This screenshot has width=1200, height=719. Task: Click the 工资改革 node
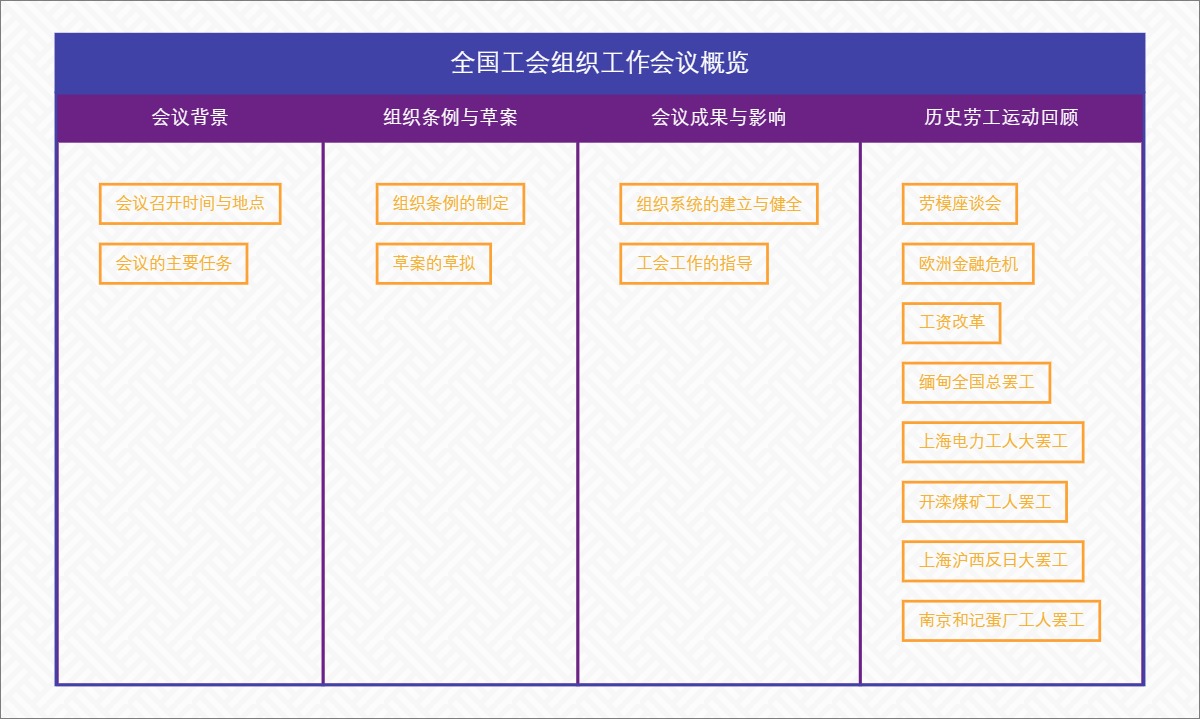coord(951,323)
